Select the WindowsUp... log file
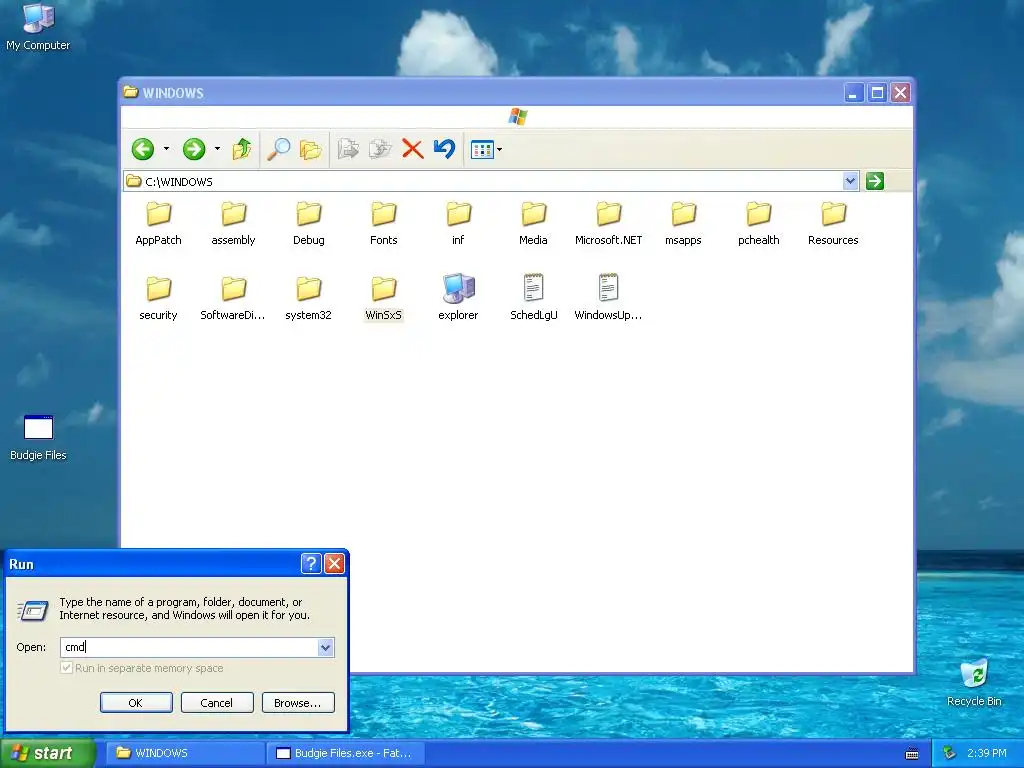 (x=608, y=298)
